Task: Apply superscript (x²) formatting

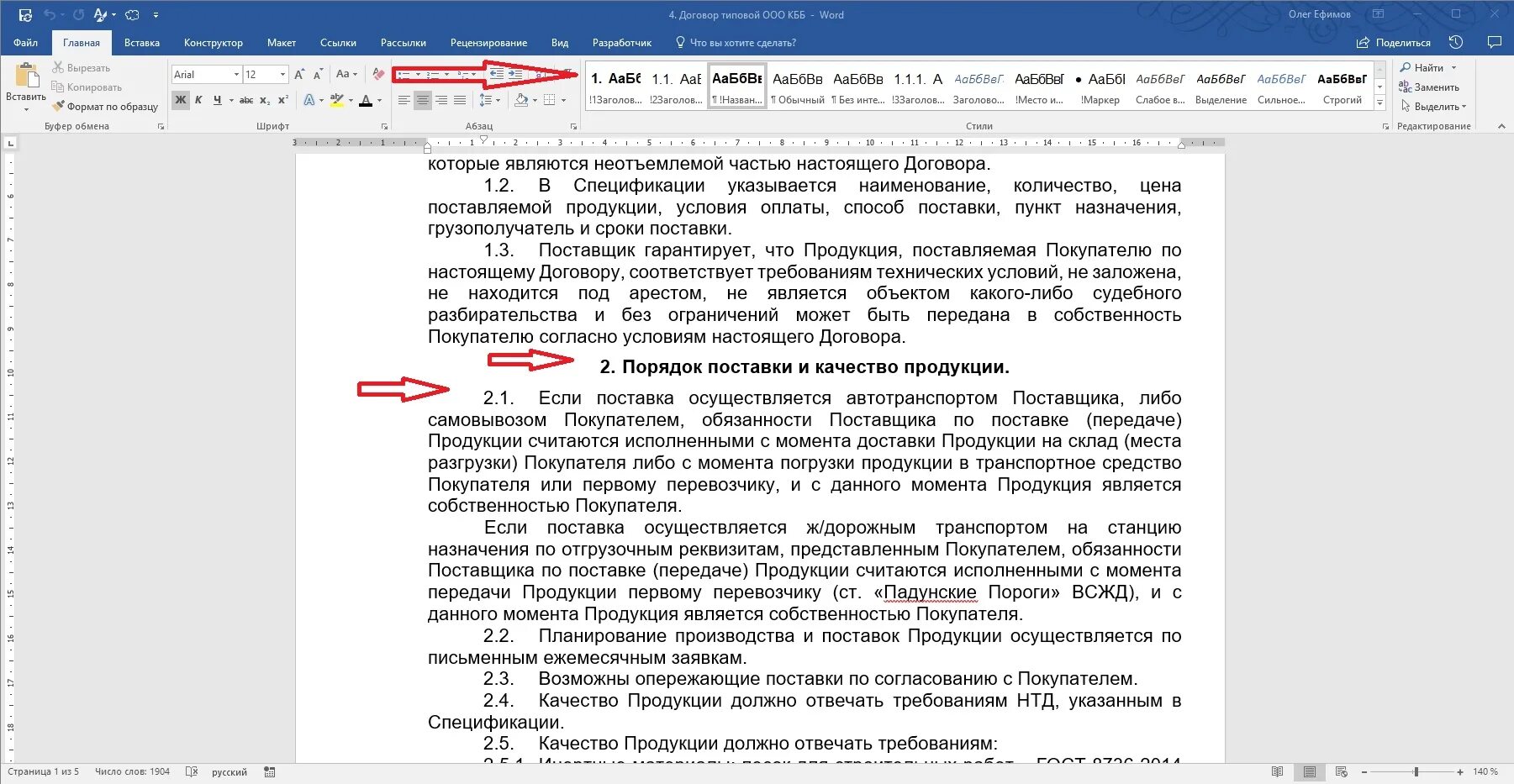Action: (x=283, y=100)
